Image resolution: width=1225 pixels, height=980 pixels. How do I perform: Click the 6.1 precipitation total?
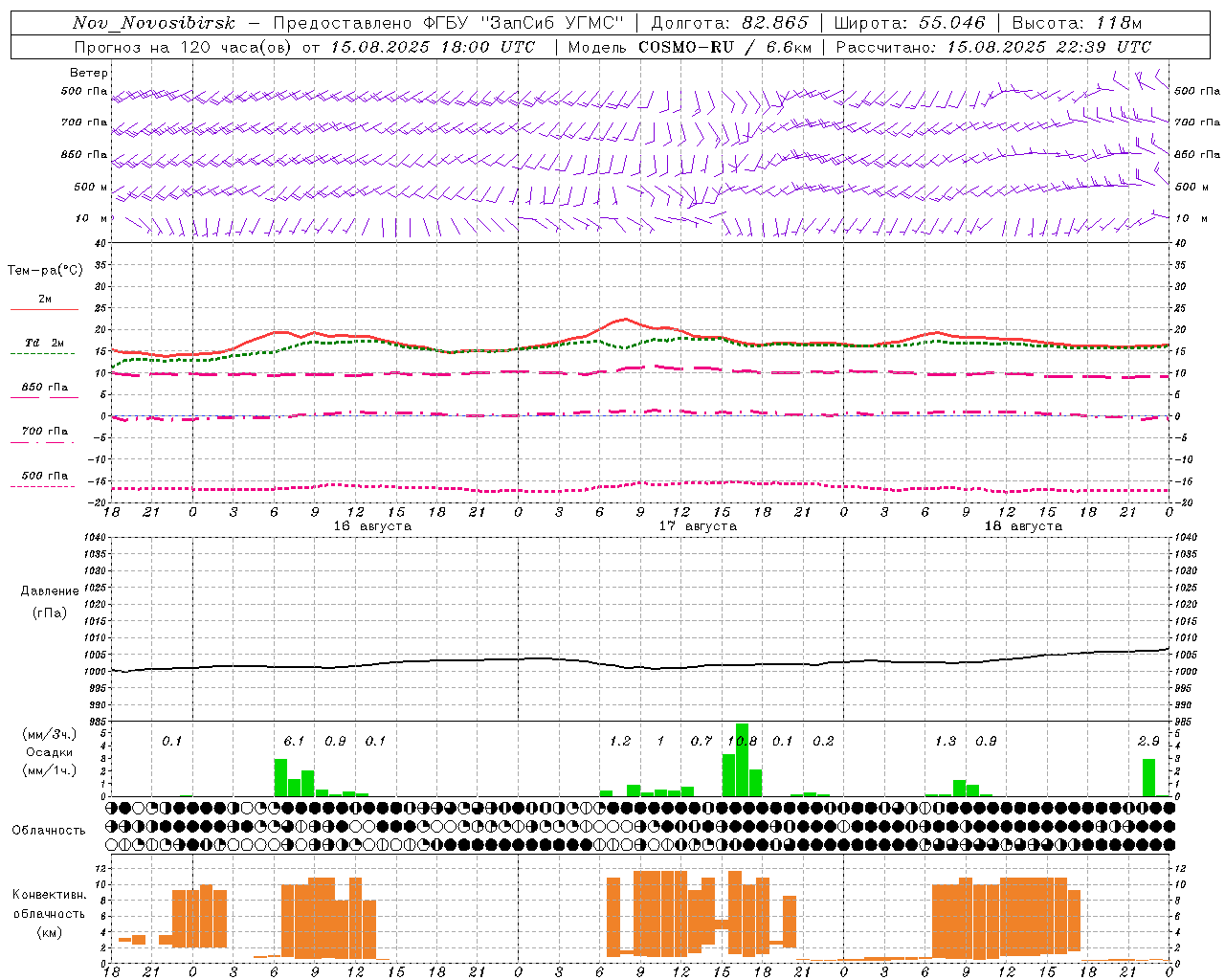point(294,741)
